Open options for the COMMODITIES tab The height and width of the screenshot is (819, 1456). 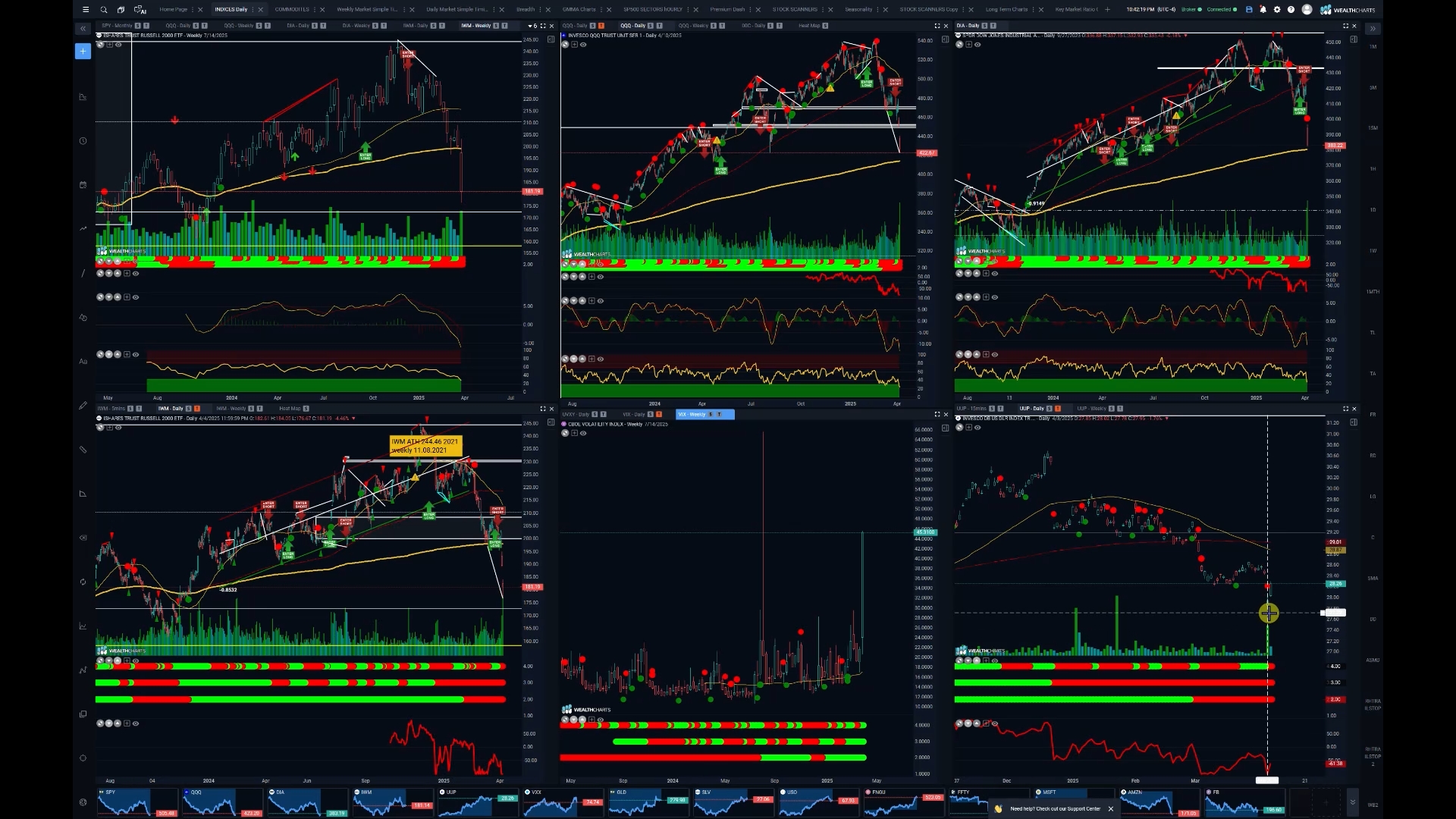[x=315, y=10]
